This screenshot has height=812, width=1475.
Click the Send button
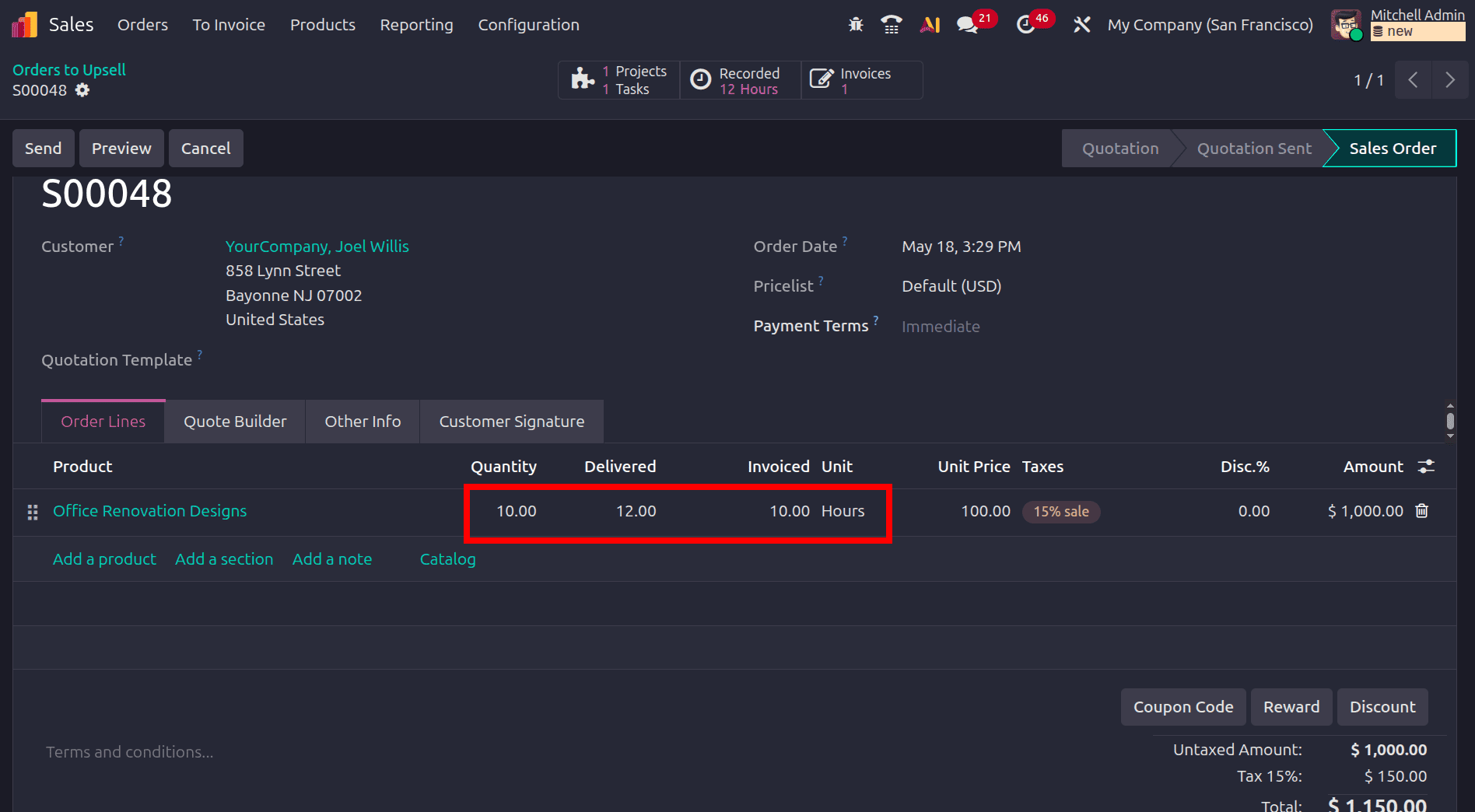[x=44, y=149]
